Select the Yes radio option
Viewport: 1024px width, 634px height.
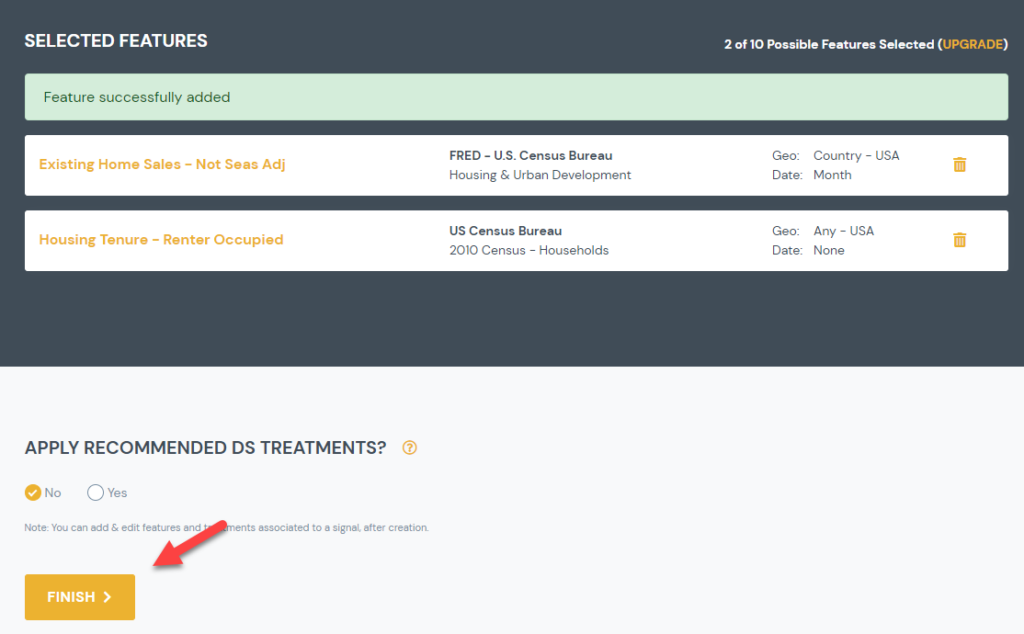pos(96,492)
